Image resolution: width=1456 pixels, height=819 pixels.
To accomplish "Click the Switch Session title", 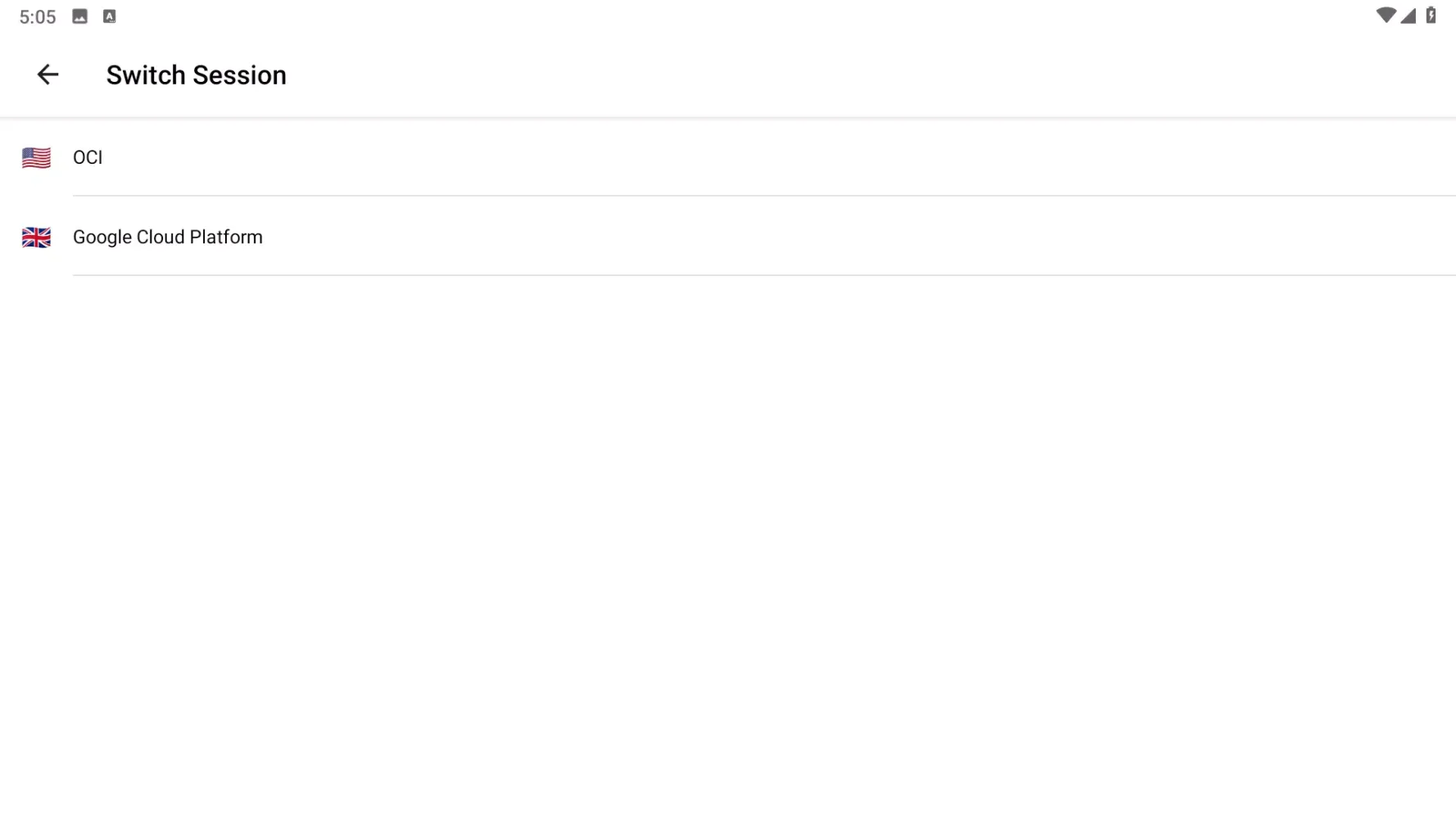I will [x=196, y=75].
